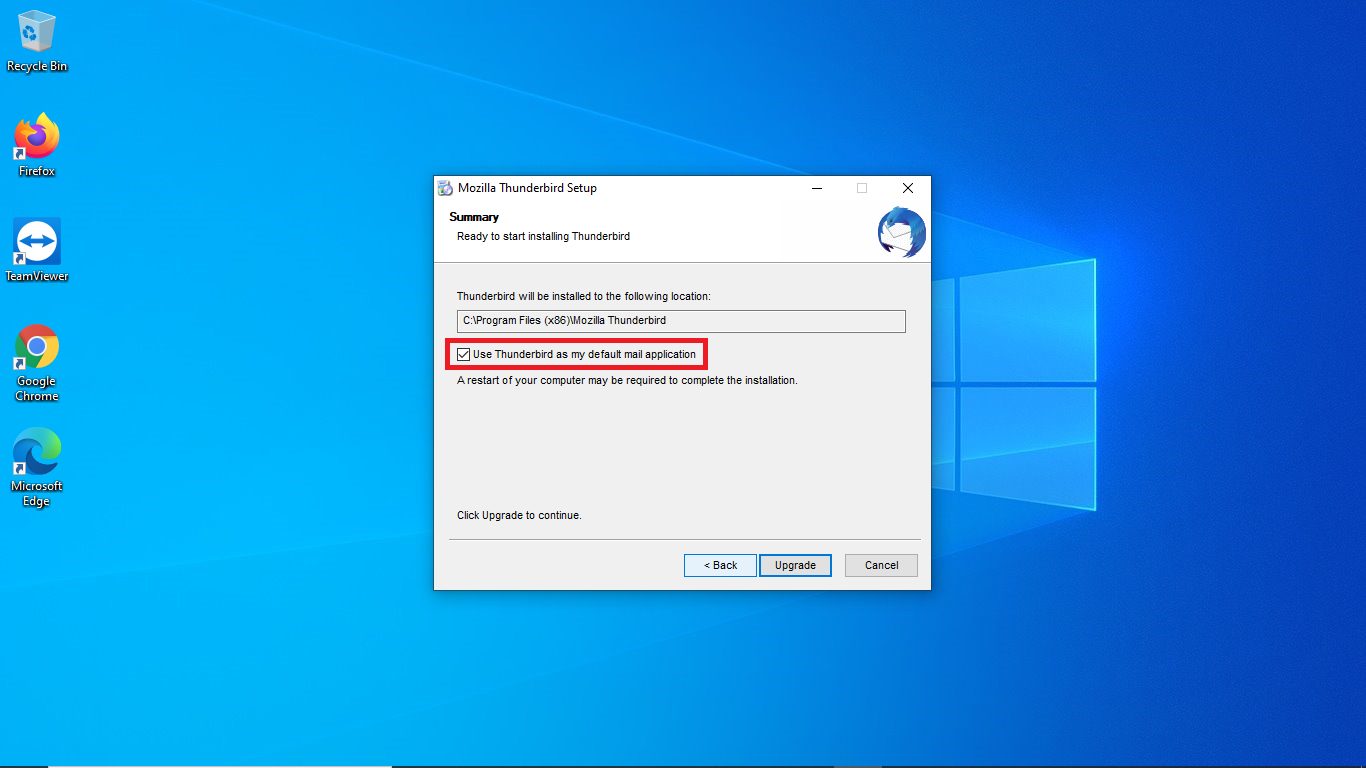1366x768 pixels.
Task: Minimize the Mozilla Thunderbird Setup window
Action: click(x=817, y=188)
